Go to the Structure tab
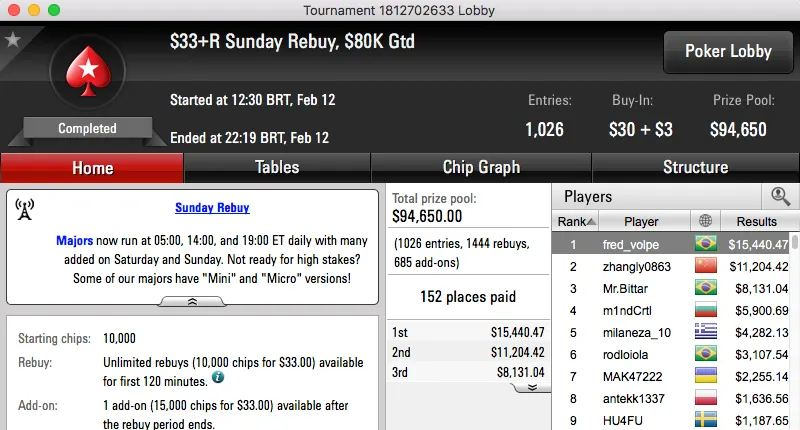800x430 pixels. 695,167
